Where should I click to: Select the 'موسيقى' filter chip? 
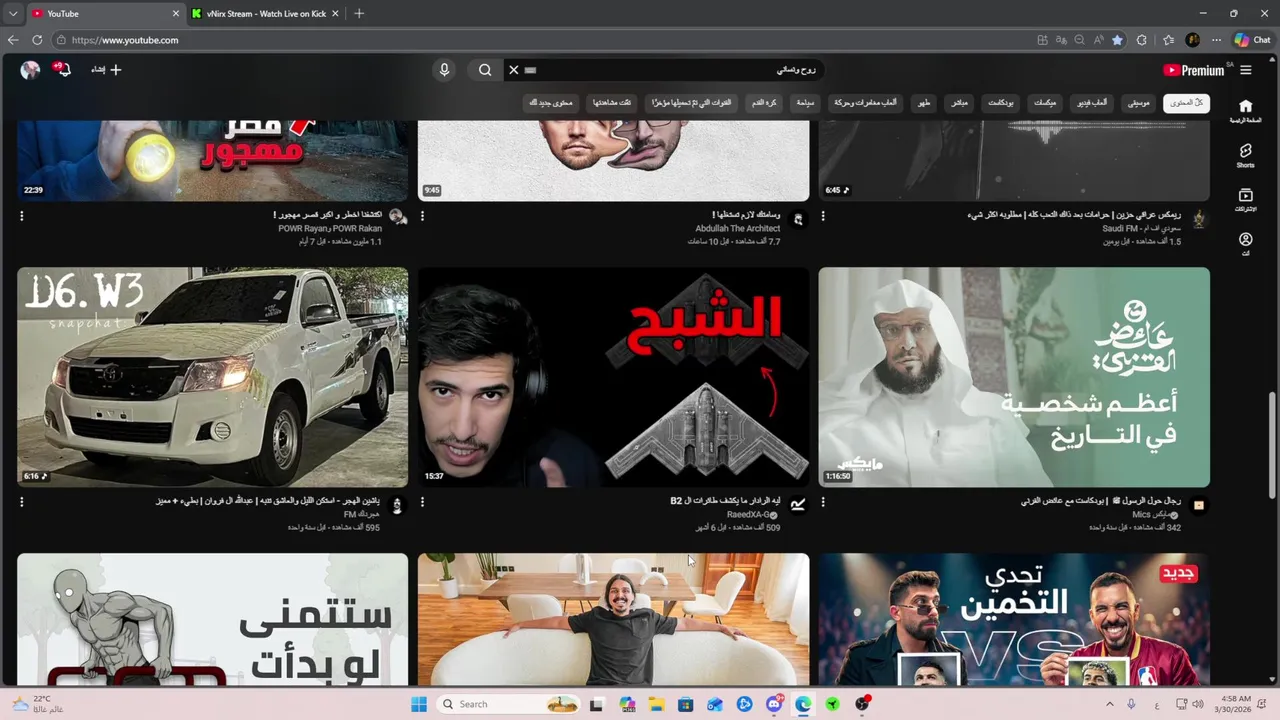(x=1139, y=103)
